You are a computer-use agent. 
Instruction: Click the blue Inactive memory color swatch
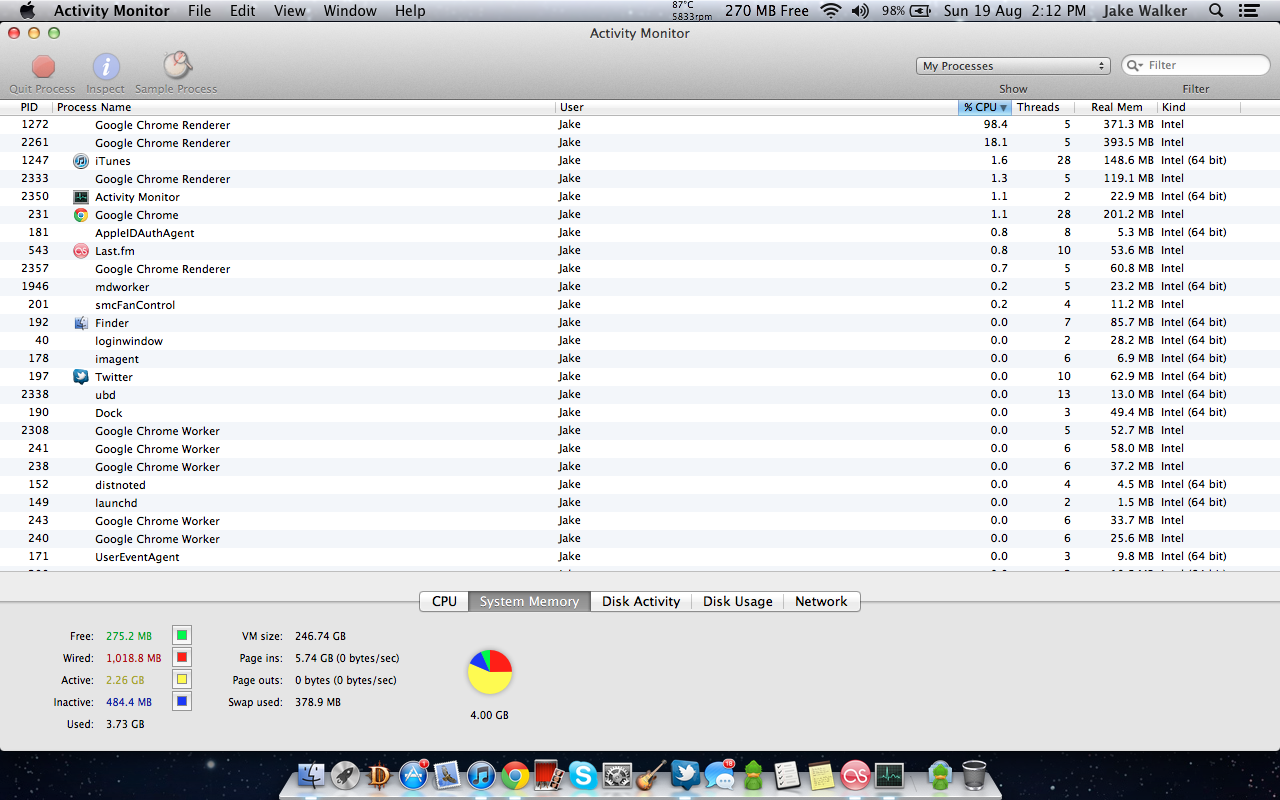[182, 701]
